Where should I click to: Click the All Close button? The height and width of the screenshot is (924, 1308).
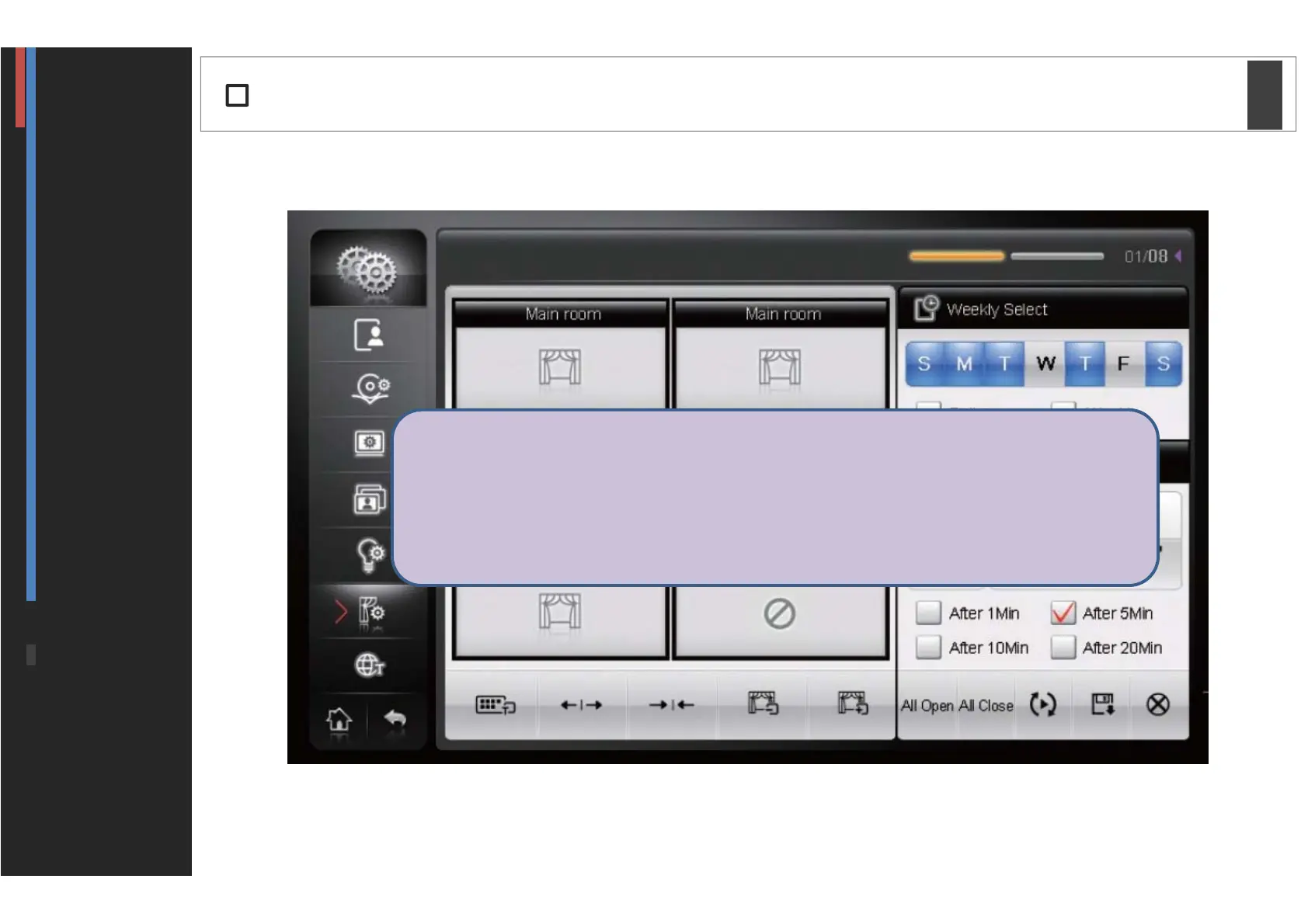pos(986,706)
